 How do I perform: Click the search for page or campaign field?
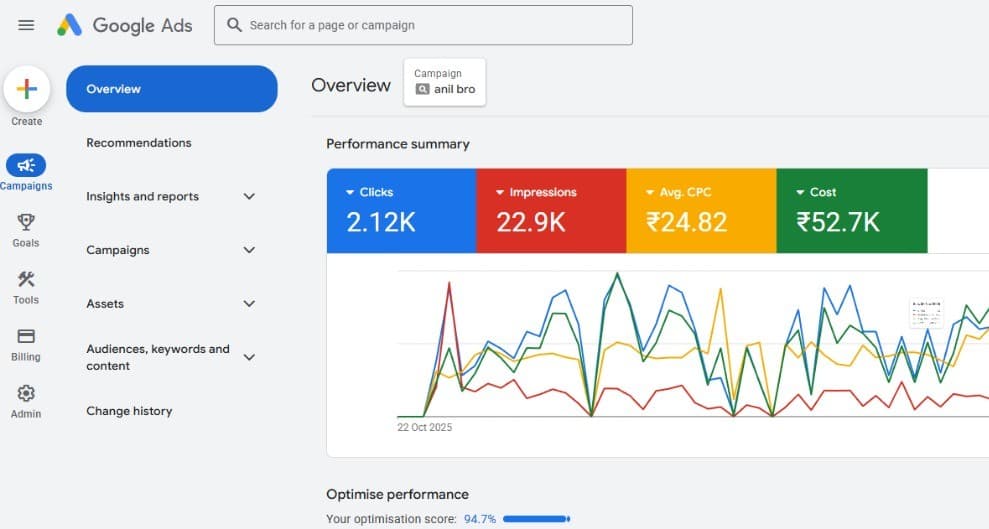click(423, 25)
